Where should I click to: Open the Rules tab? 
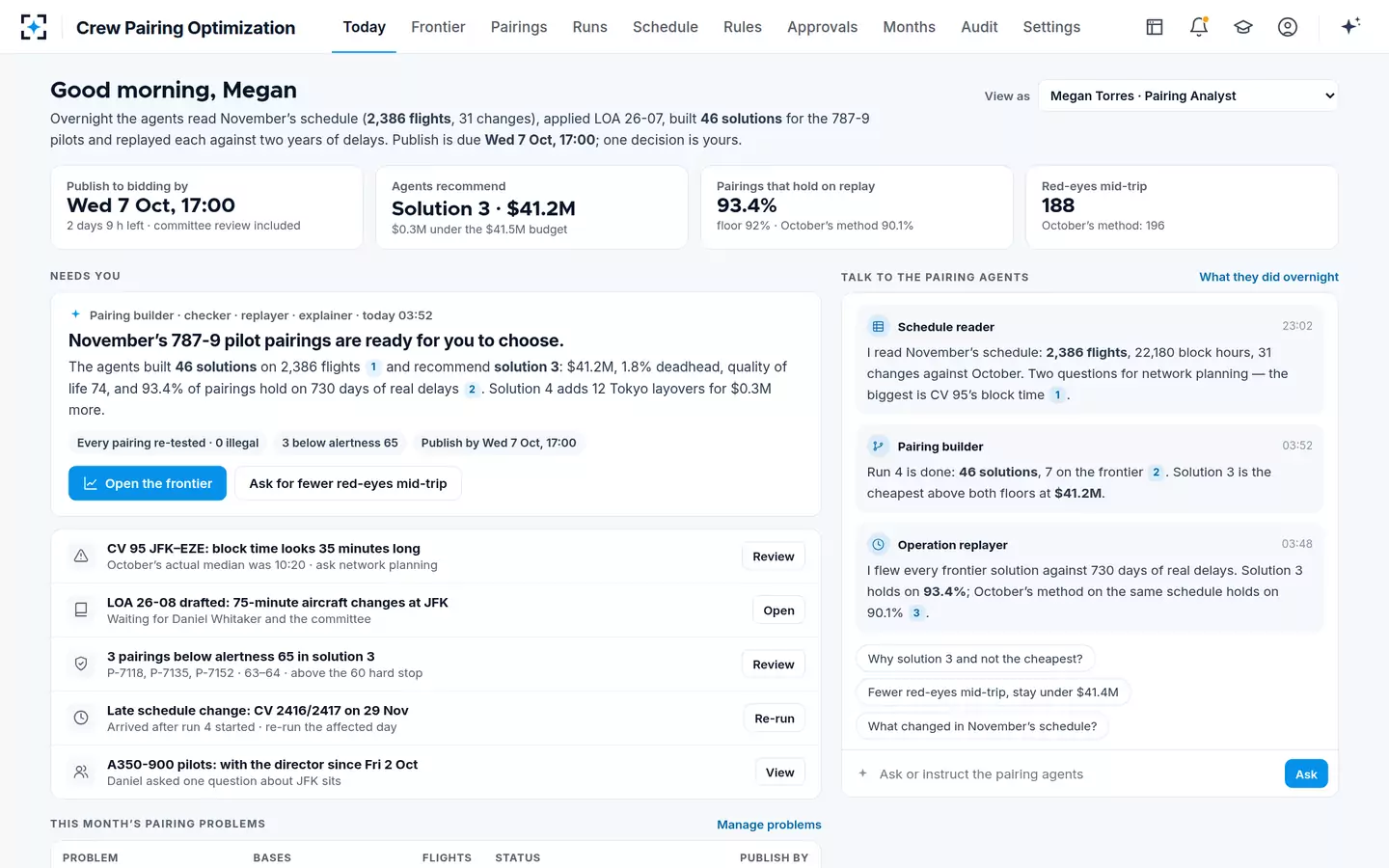tap(743, 27)
